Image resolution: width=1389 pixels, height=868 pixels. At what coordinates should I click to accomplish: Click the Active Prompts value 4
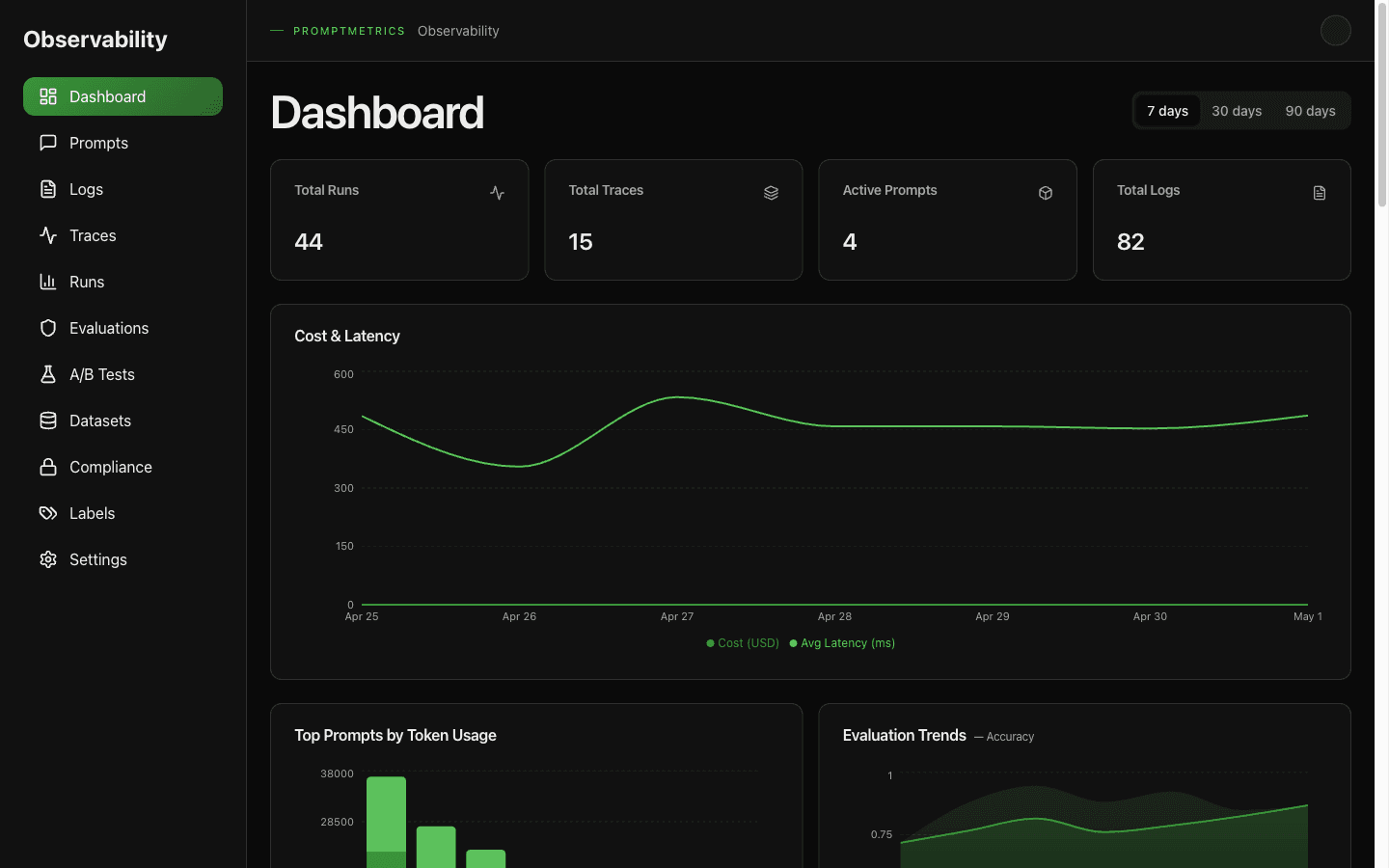coord(850,242)
